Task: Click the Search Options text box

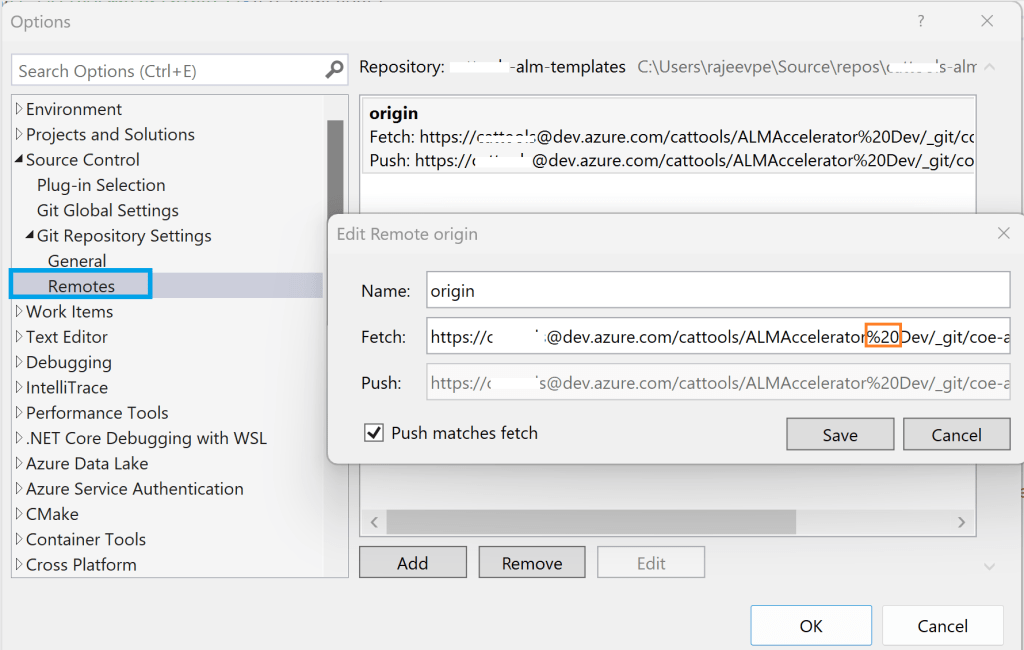Action: (x=168, y=71)
